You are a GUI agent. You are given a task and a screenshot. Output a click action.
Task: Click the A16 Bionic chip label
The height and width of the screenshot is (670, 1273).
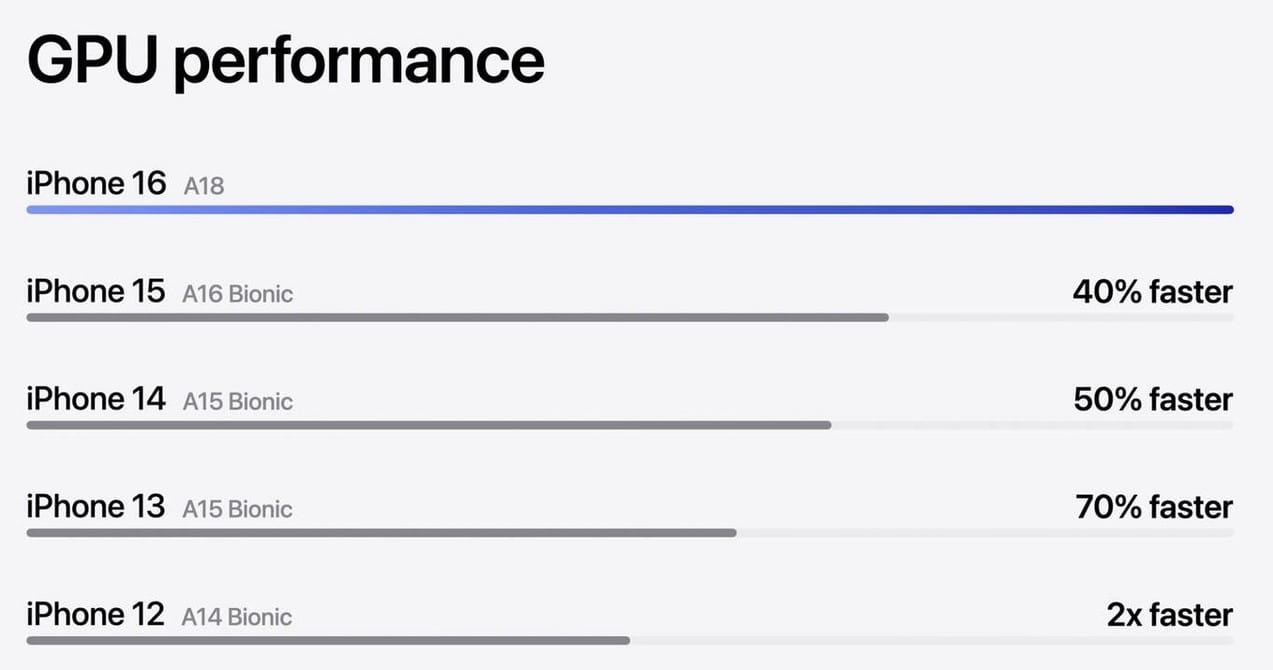[238, 294]
